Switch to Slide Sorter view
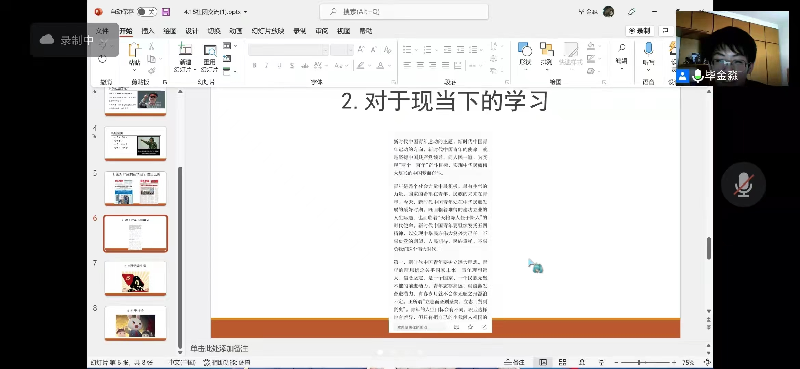The image size is (800, 369). click(562, 362)
